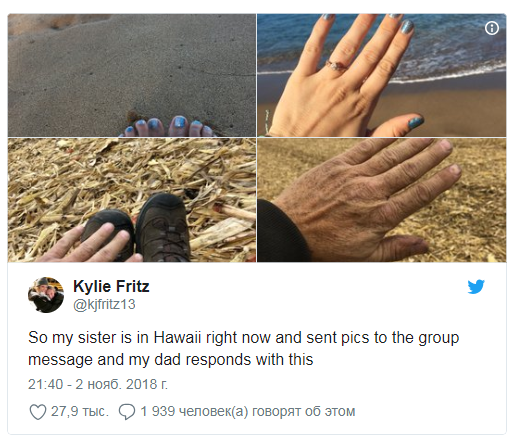This screenshot has width=526, height=446.
Task: Like the tweet with the heart icon
Action: [x=38, y=411]
